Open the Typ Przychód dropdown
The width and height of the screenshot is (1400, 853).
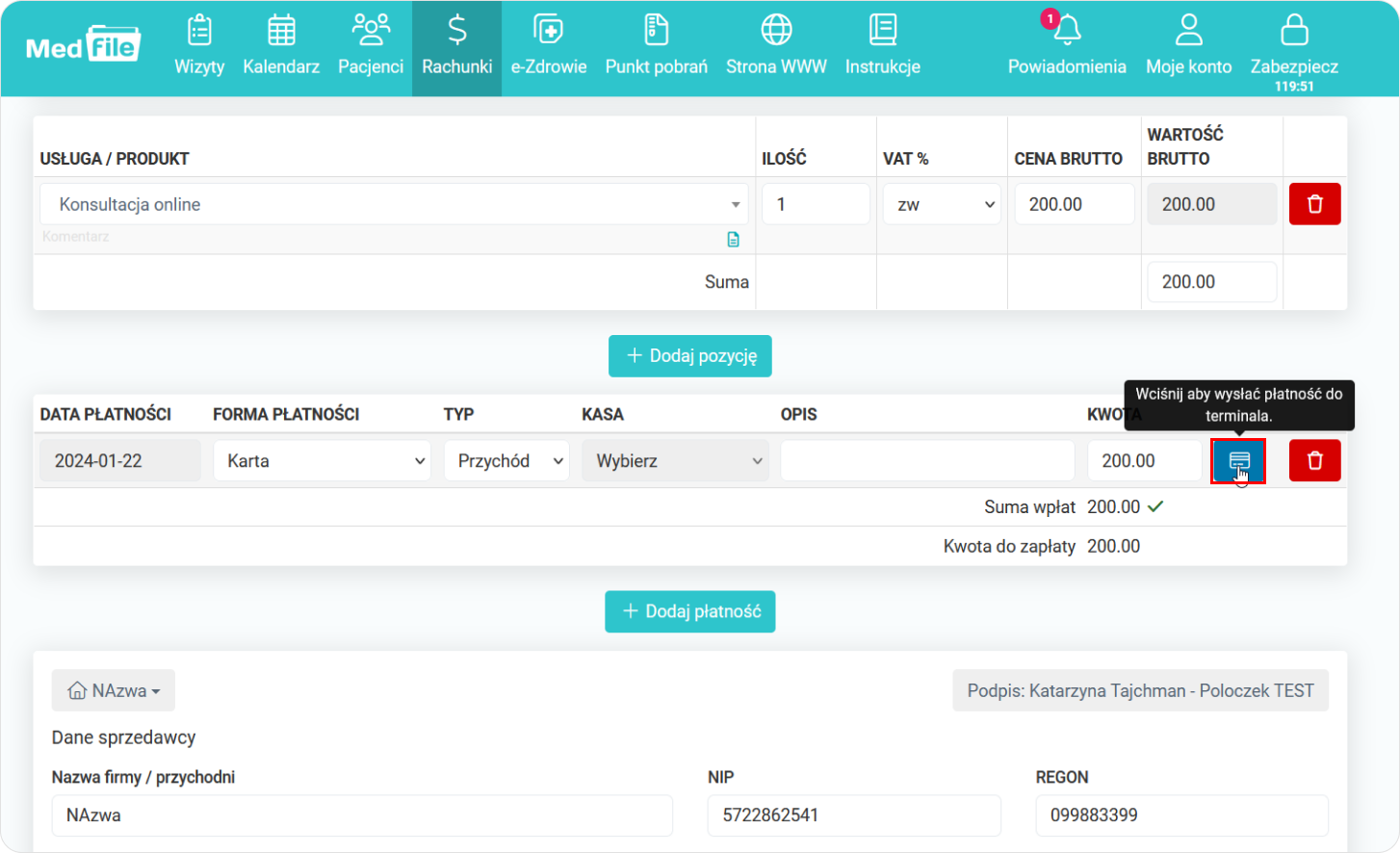pos(506,461)
